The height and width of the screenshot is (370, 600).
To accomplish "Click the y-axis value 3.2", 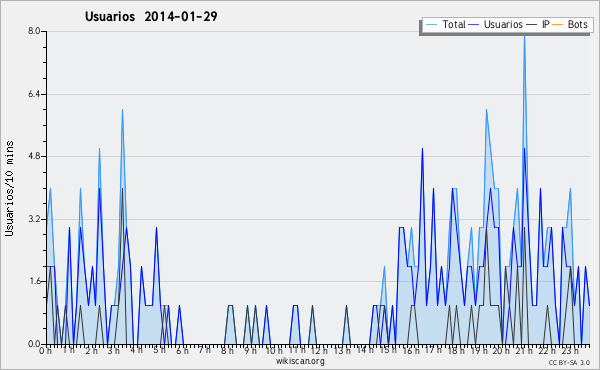I will (x=34, y=219).
